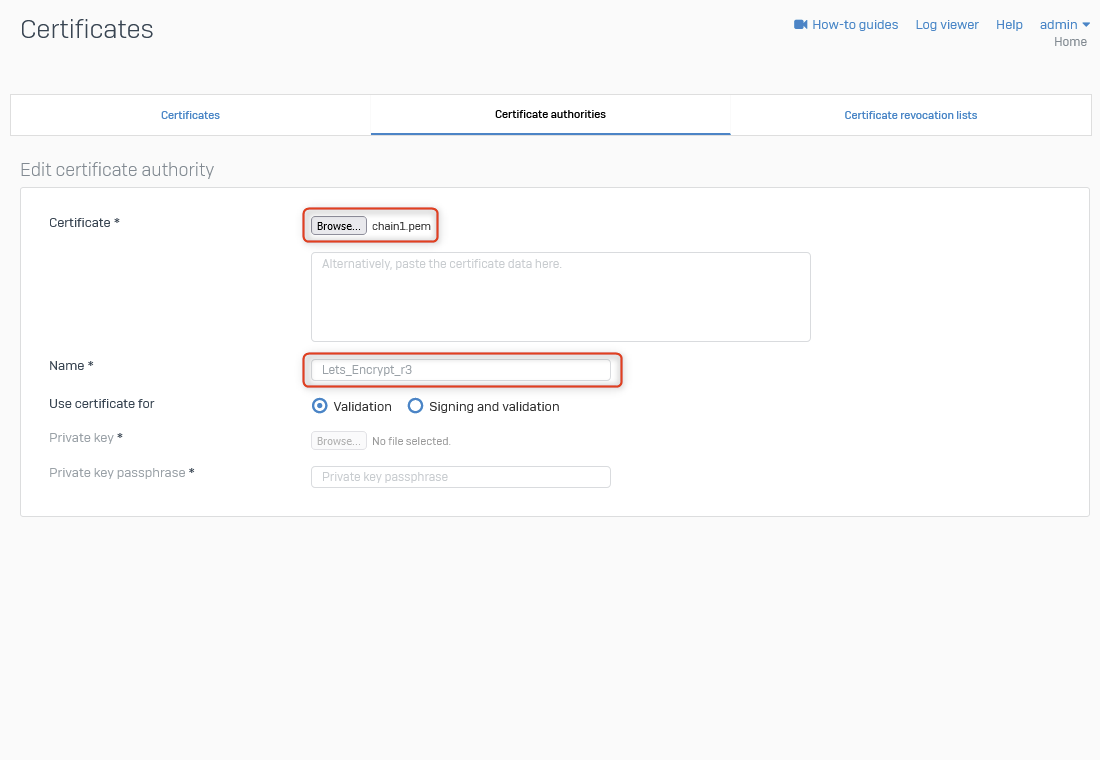Click the Edit certificate authority heading

click(x=117, y=170)
